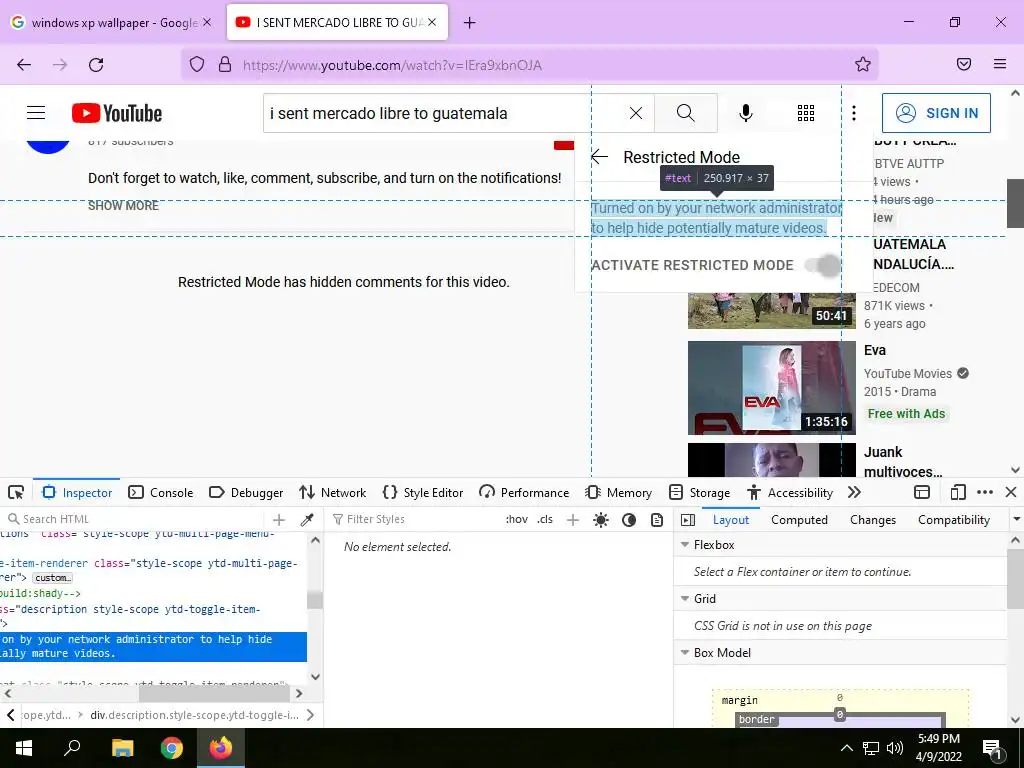The width and height of the screenshot is (1024, 768).
Task: Run the YouTube search magnifier button
Action: pos(686,113)
